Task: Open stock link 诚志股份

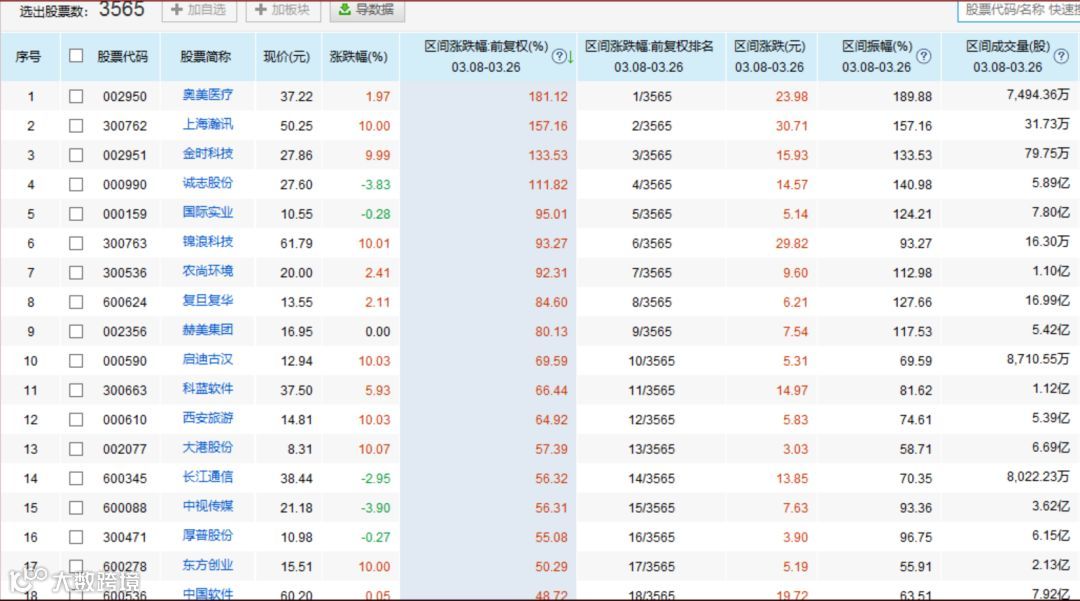Action: [207, 183]
